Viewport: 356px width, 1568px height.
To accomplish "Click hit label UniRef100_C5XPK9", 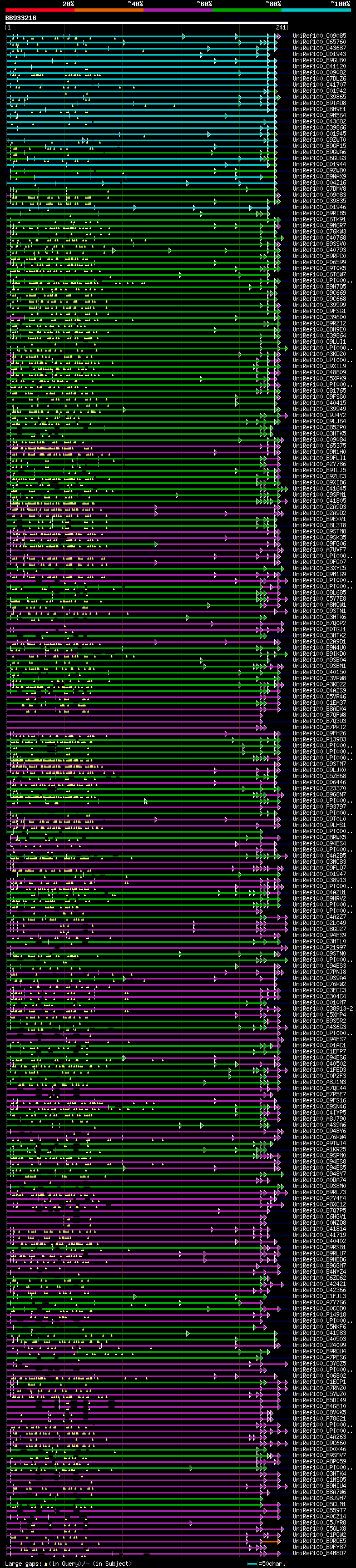I will [x=319, y=378].
